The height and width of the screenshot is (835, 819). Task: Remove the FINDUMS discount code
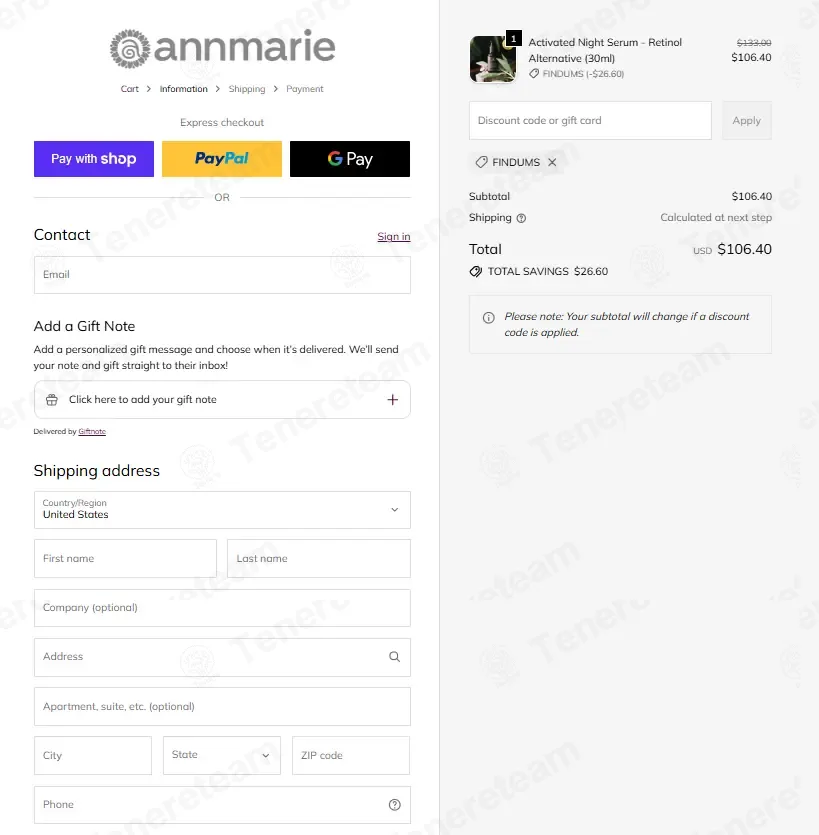pyautogui.click(x=552, y=162)
